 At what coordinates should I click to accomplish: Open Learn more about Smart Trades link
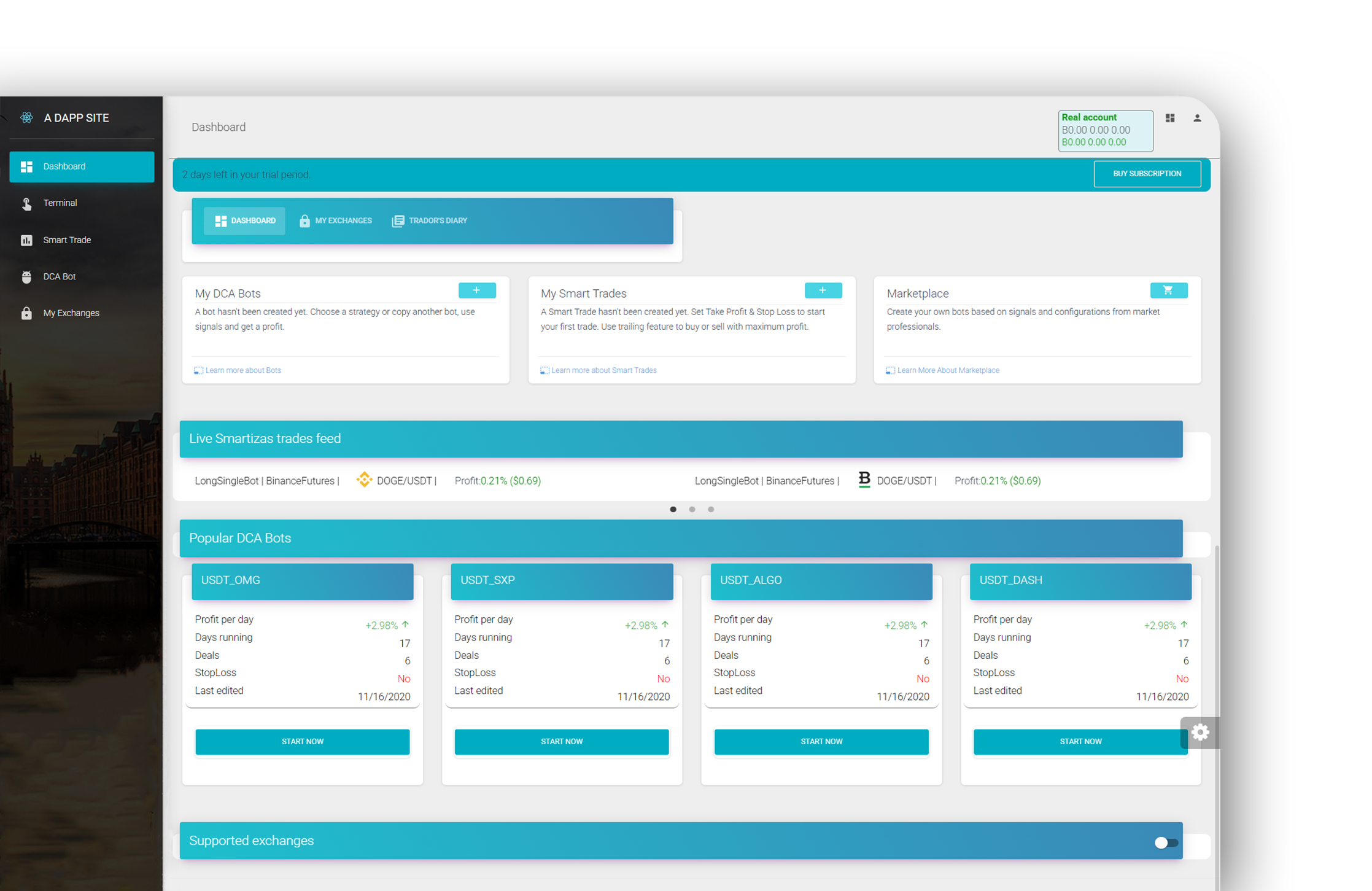point(603,370)
